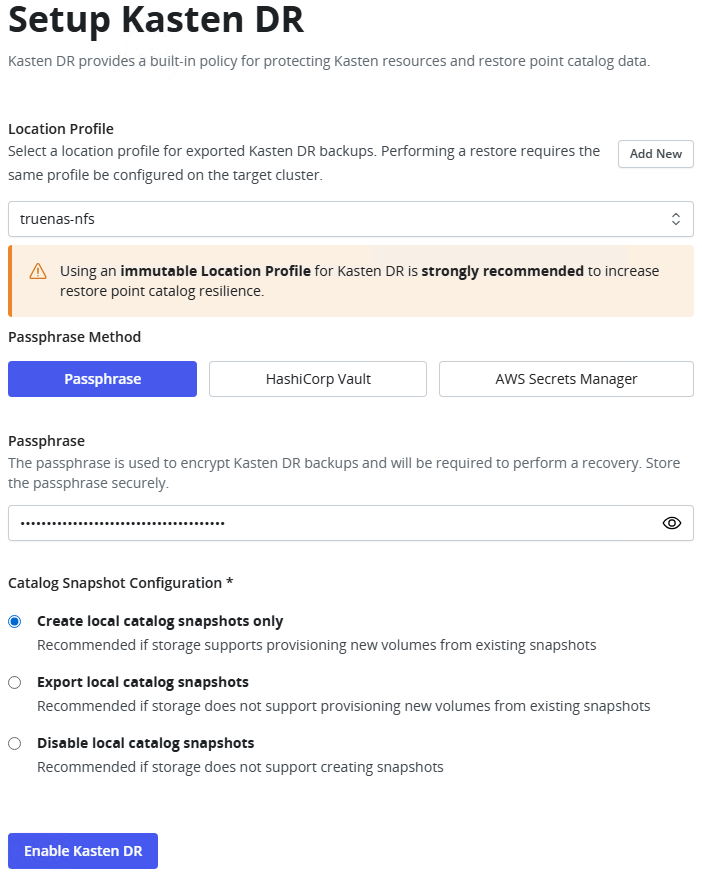Focus the passphrase input field
Viewport: 702px width, 876px height.
(x=351, y=523)
